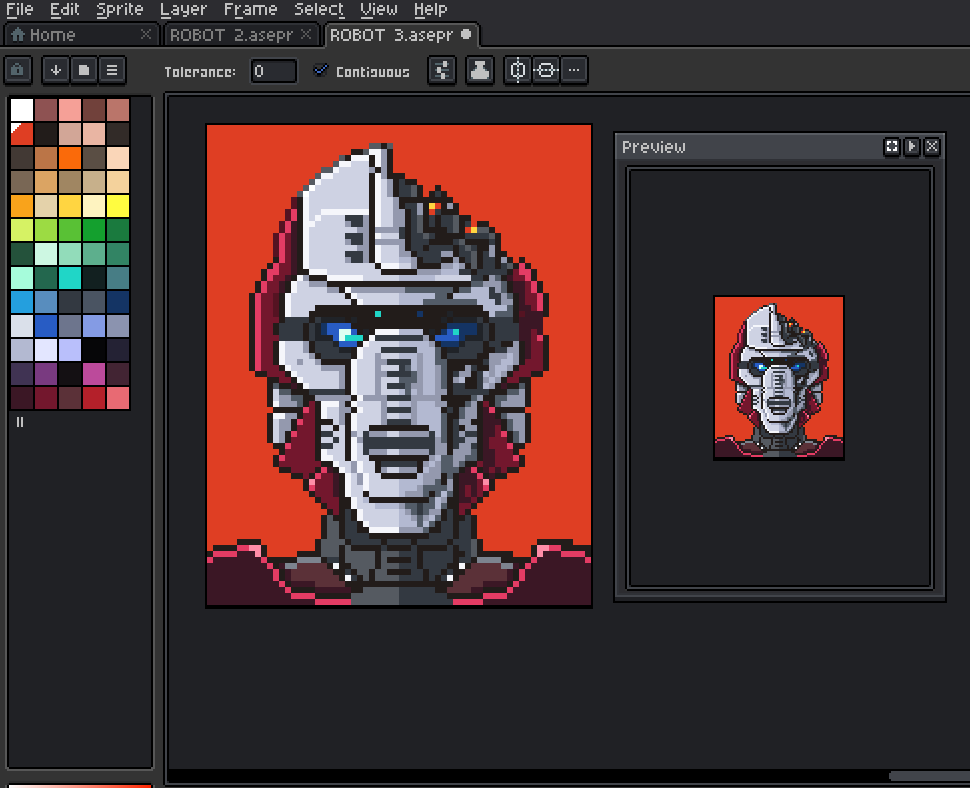Click the sort palette down-arrow icon

(x=56, y=70)
